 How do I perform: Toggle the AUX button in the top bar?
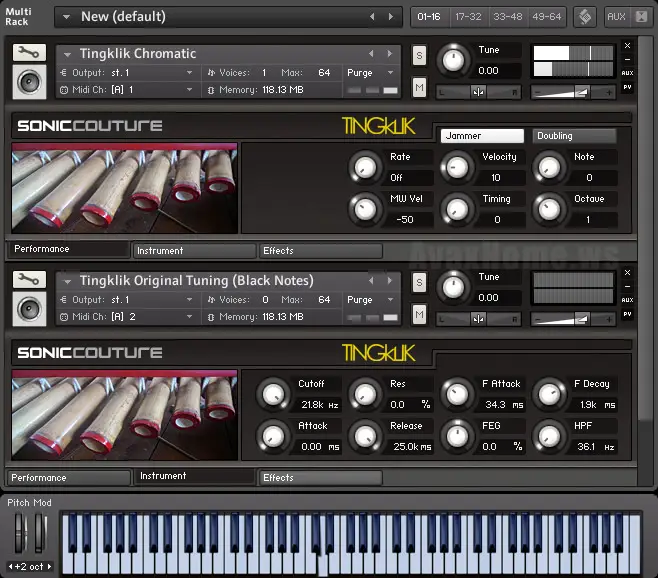(x=616, y=17)
